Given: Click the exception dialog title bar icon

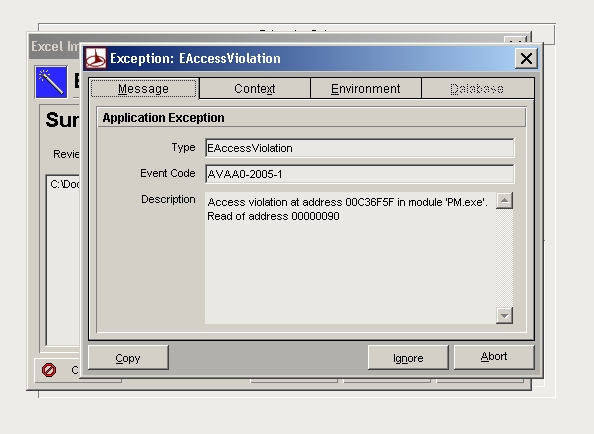Looking at the screenshot, I should (95, 58).
